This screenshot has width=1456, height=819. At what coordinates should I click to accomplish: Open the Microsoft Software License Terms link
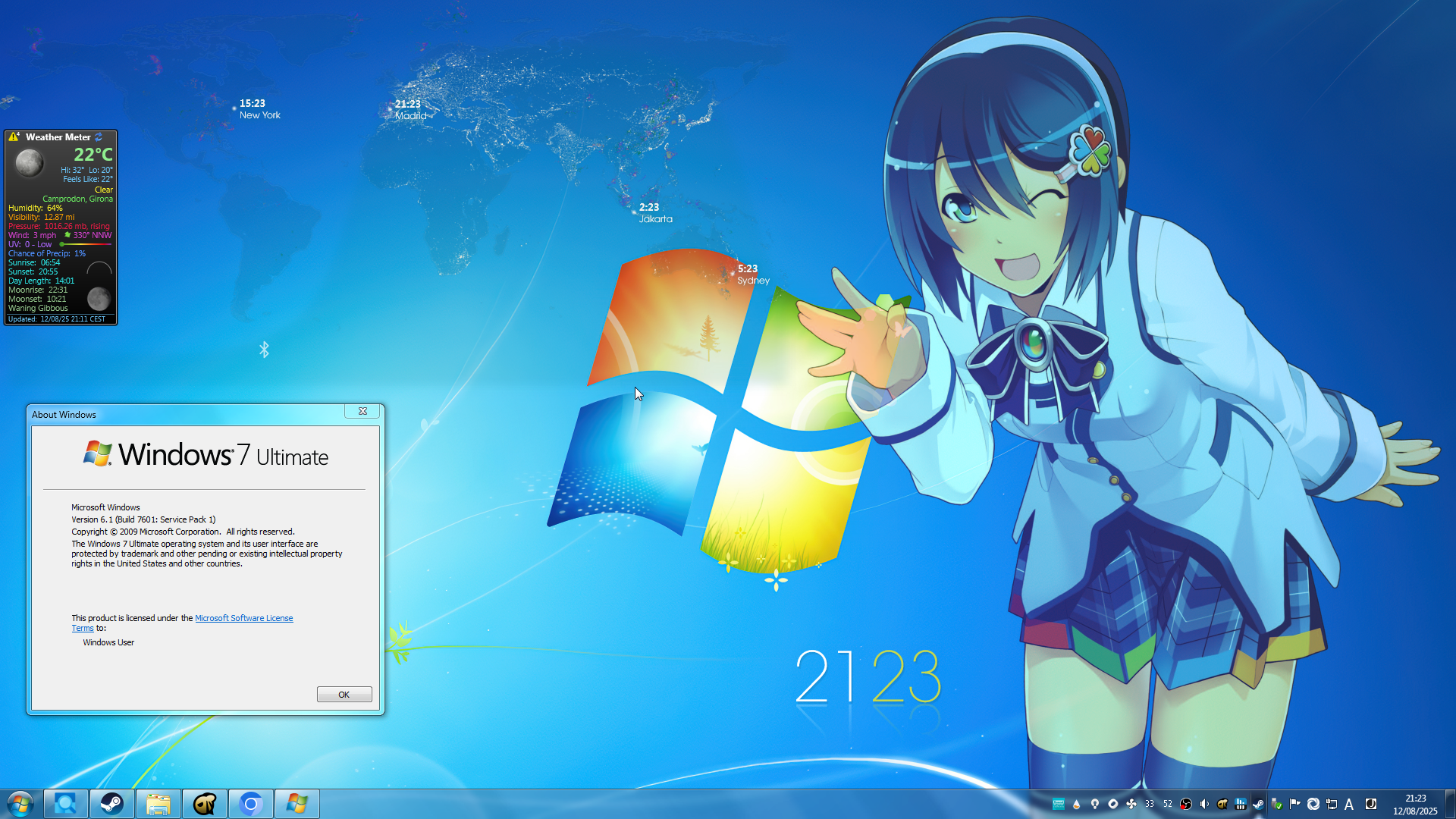[x=243, y=618]
